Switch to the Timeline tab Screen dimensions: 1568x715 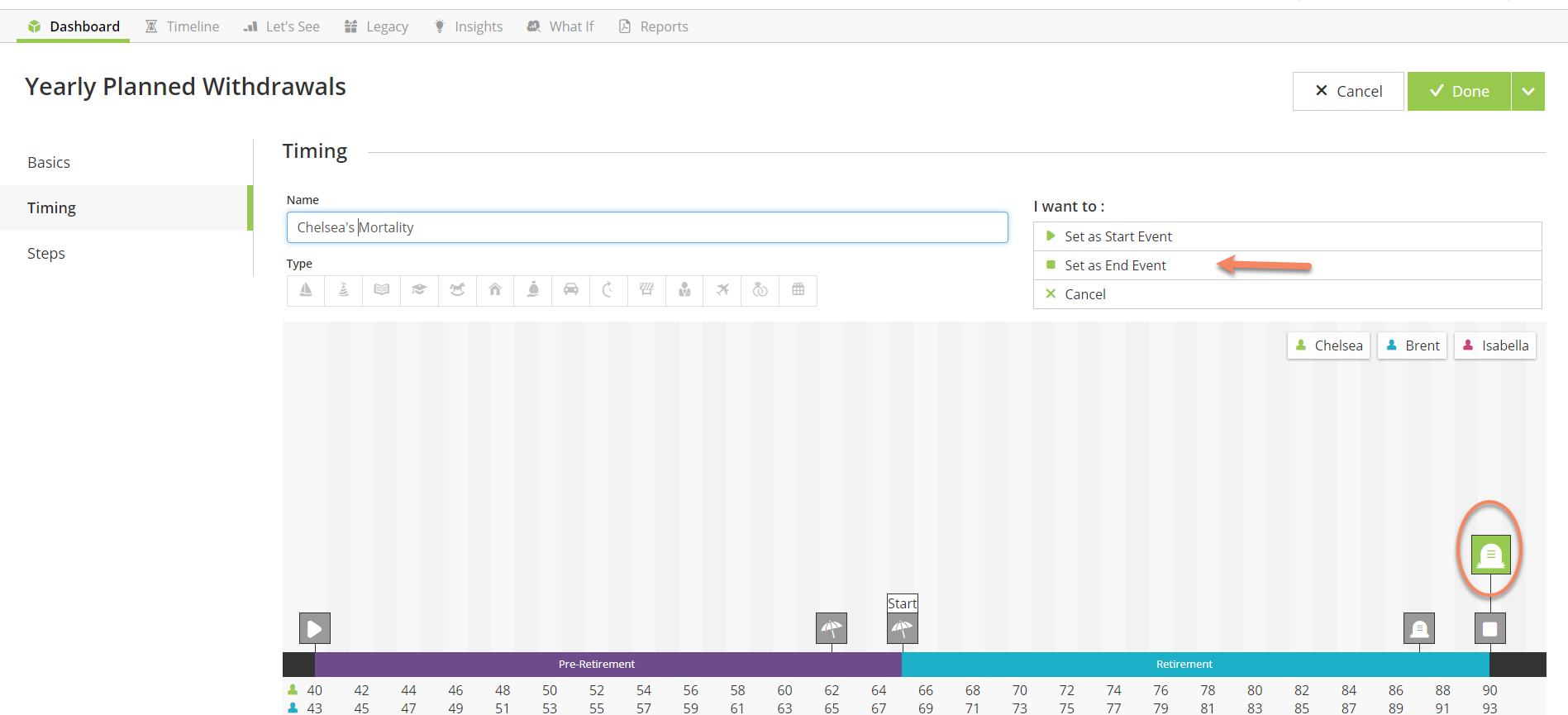pos(183,26)
